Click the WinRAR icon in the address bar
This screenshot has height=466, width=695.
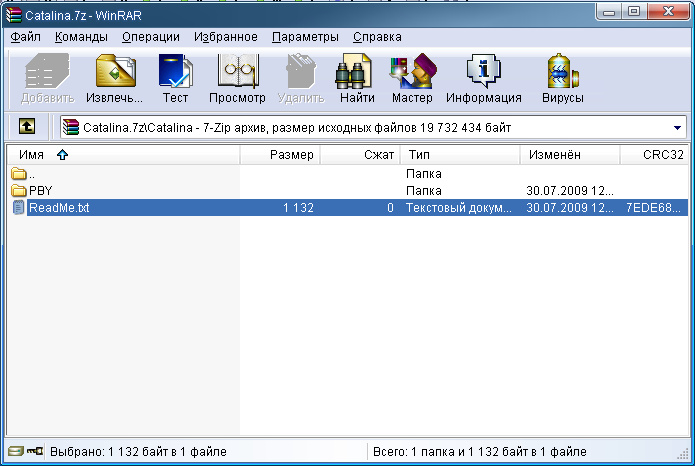coord(70,128)
